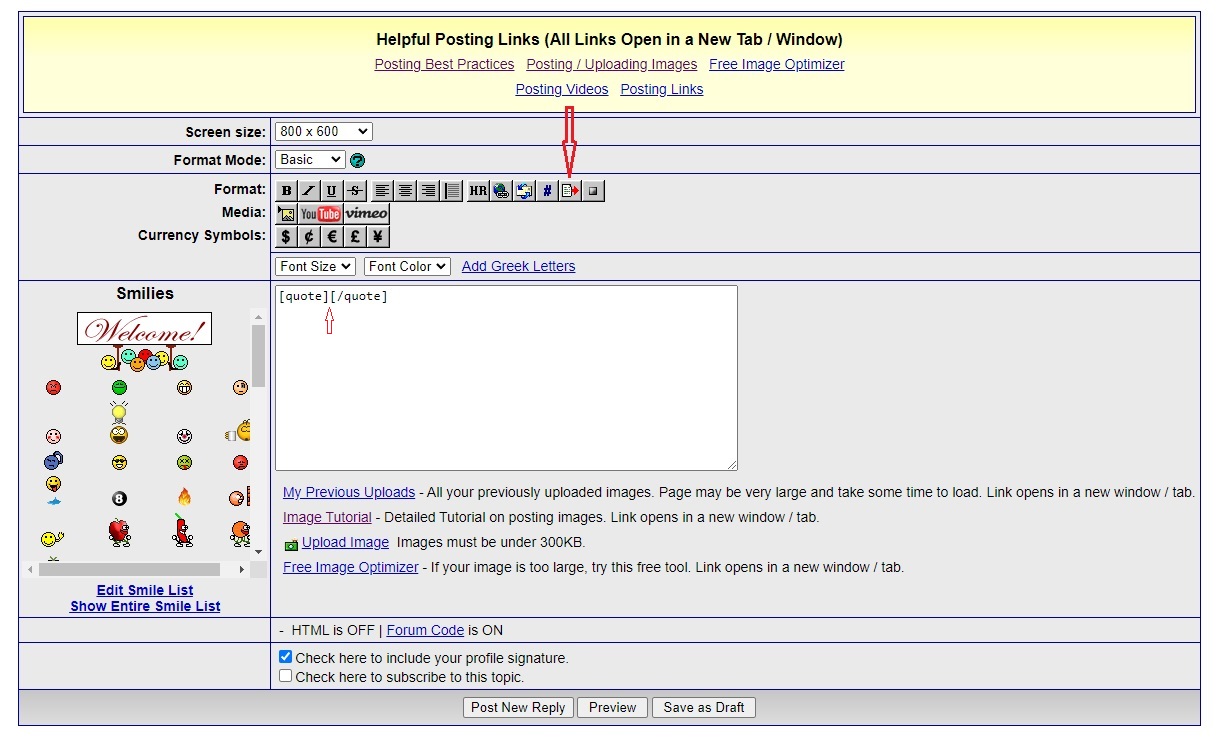This screenshot has height=738, width=1220.
Task: Open Posting Links link
Action: point(662,89)
